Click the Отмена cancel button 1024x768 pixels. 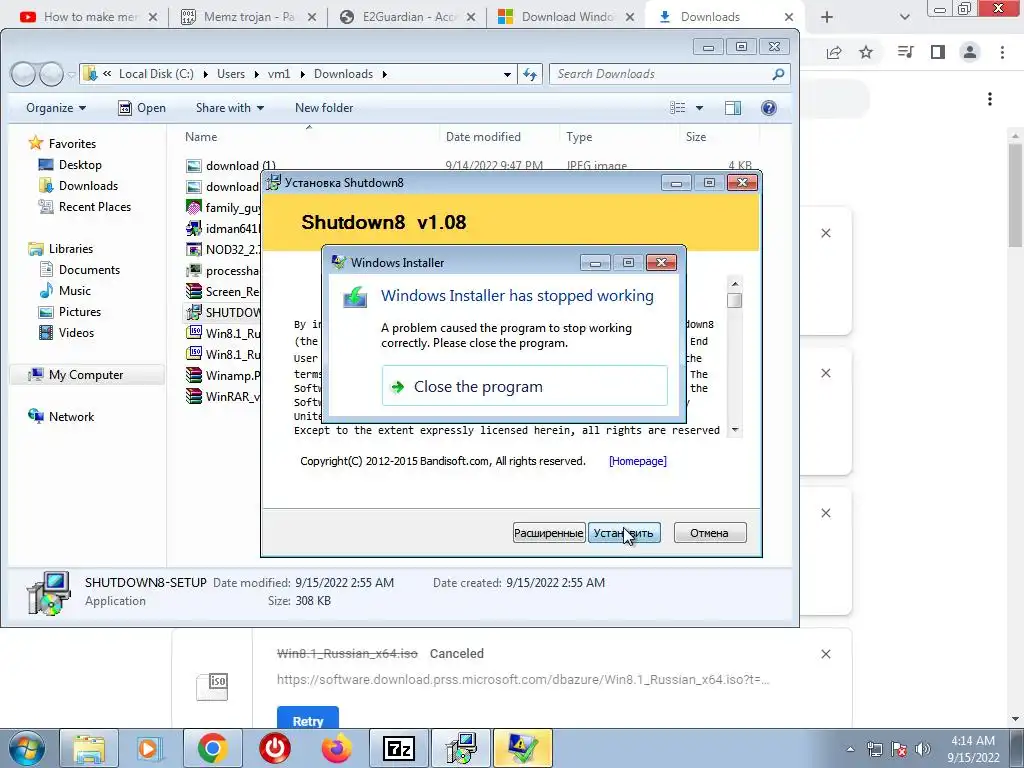[709, 533]
